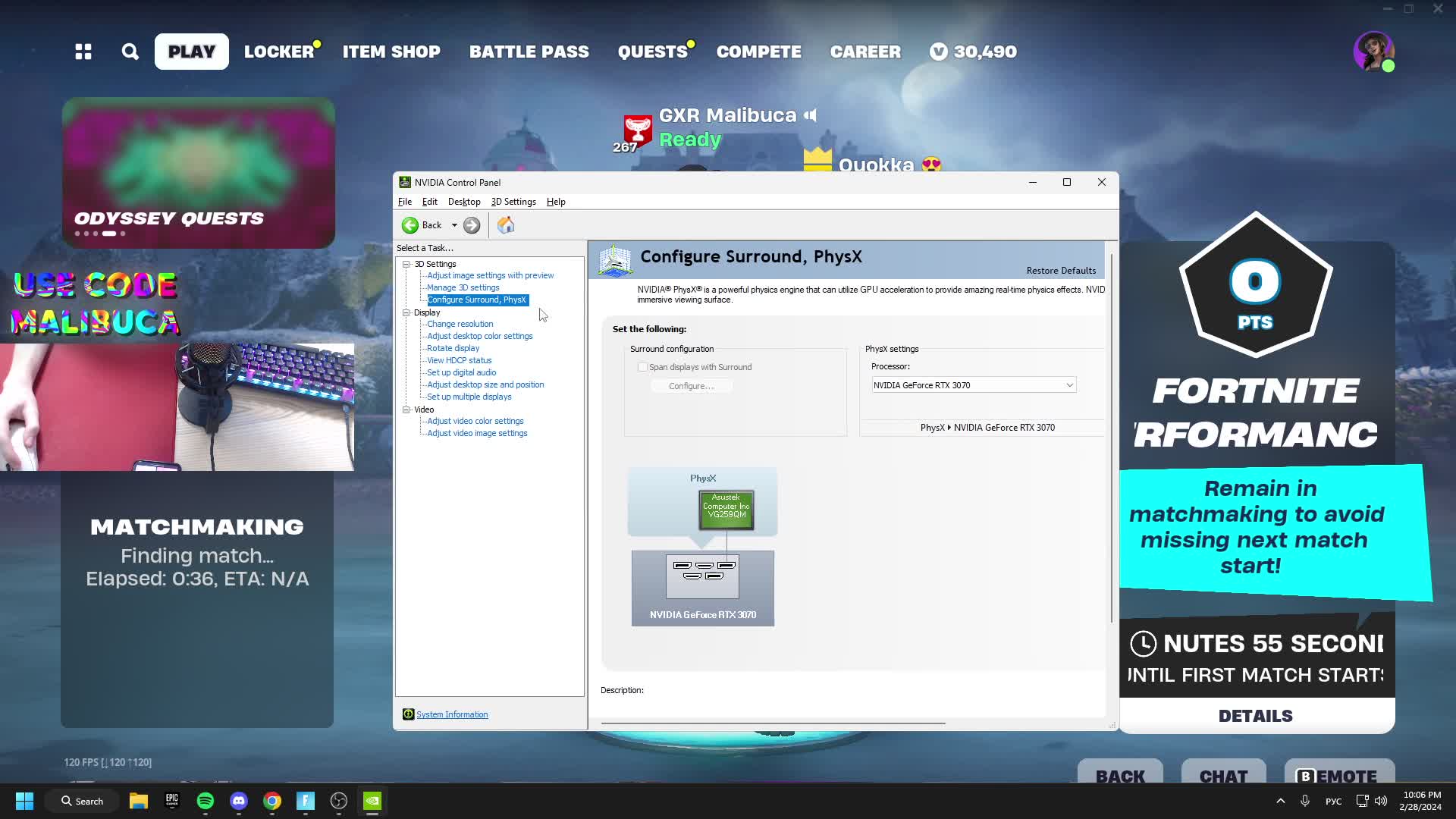The height and width of the screenshot is (819, 1456).
Task: Toggle Span displays with Surround checkbox
Action: coord(642,367)
